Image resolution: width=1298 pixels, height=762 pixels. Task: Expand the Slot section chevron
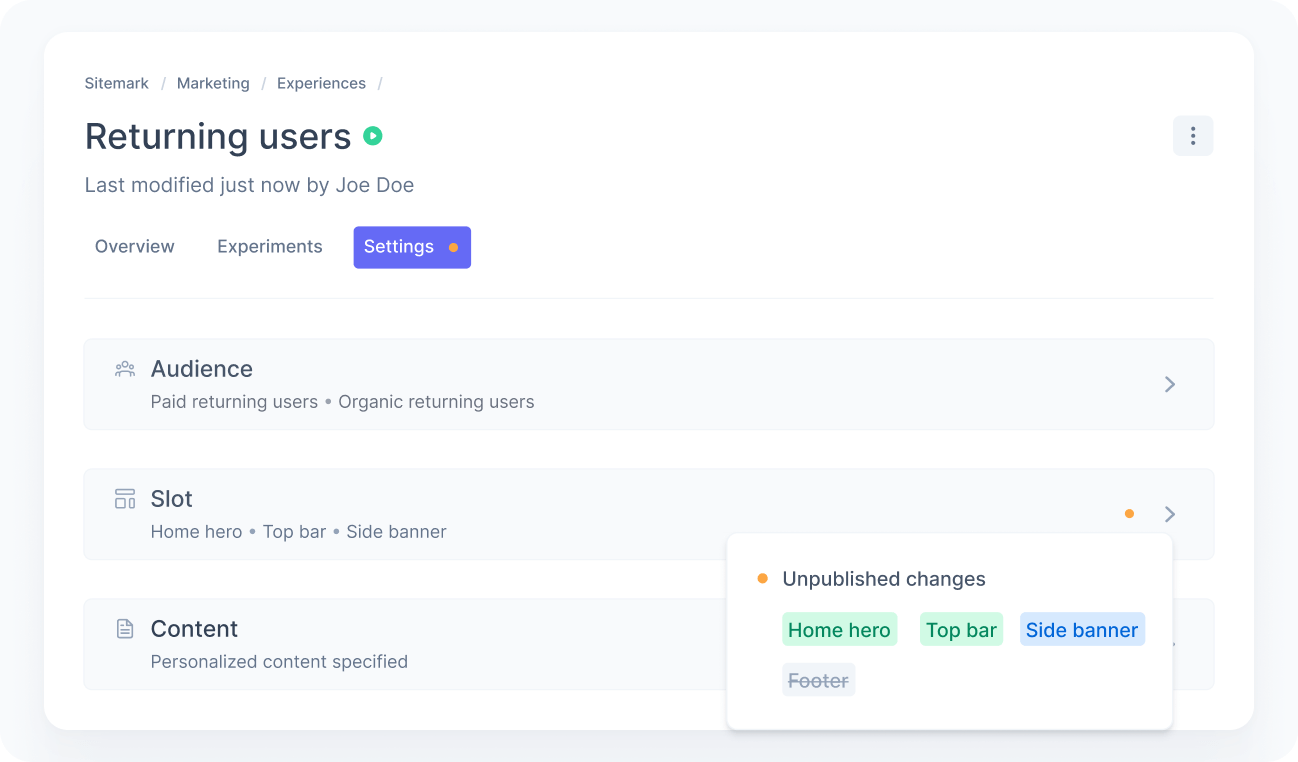(x=1169, y=514)
